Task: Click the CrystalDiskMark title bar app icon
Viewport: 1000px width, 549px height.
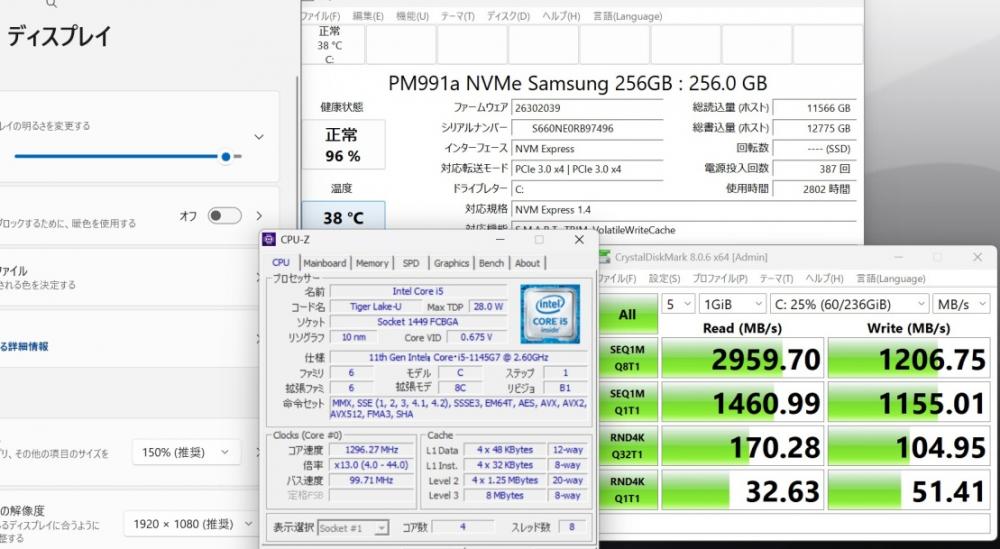Action: click(604, 257)
